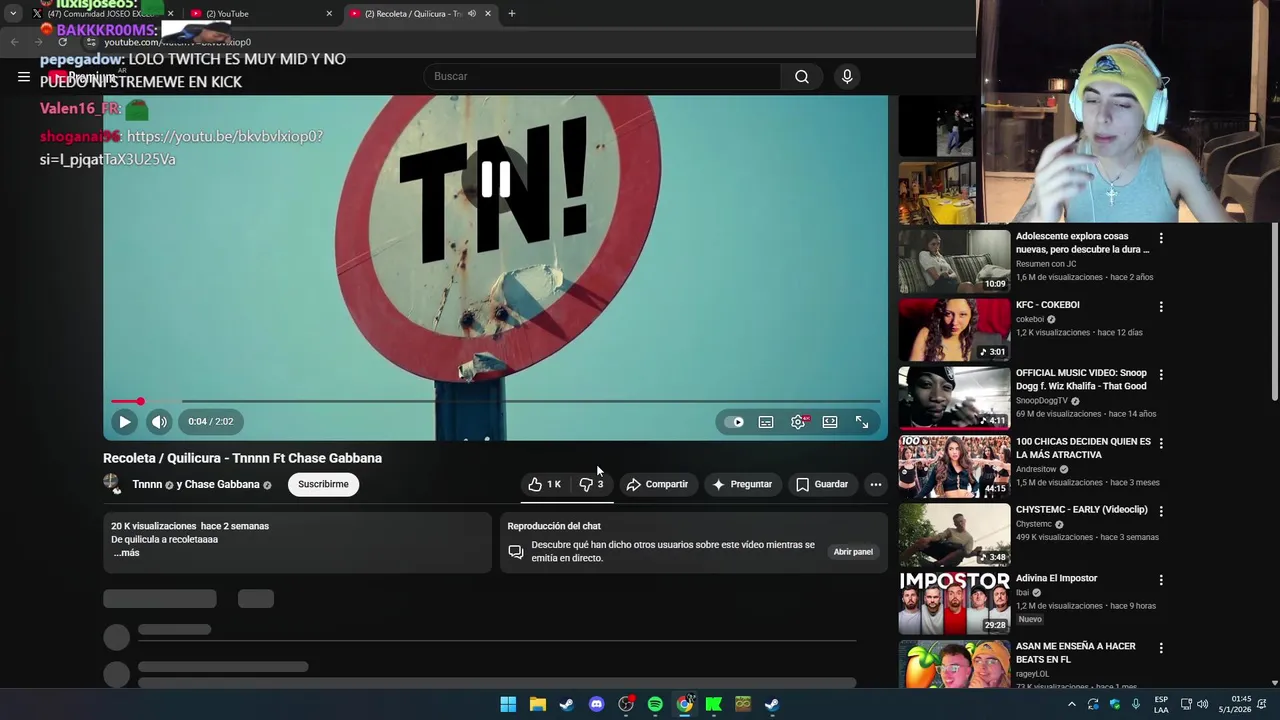
Task: Click the Tnnnn channel avatar
Action: point(112,483)
